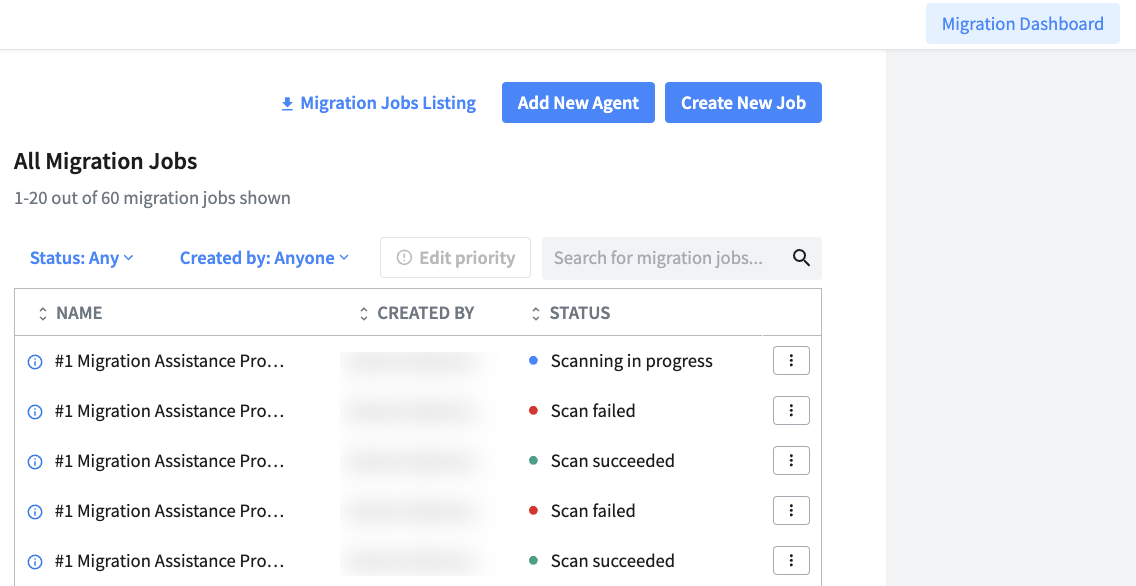1136x586 pixels.
Task: Click the info icon next to Edit priority
Action: 405,257
